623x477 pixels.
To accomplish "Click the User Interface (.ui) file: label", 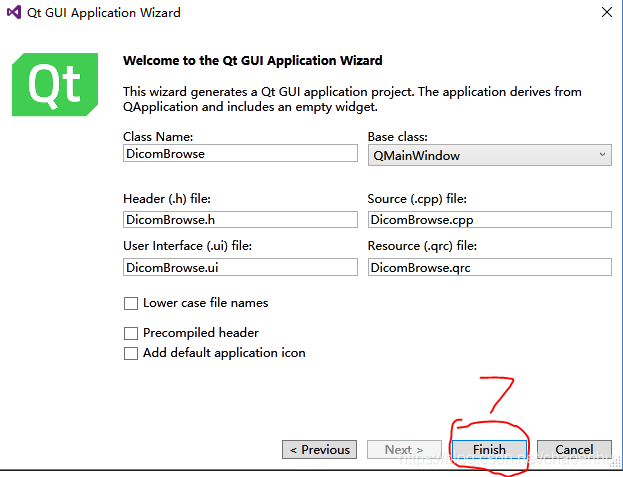I will coord(188,246).
